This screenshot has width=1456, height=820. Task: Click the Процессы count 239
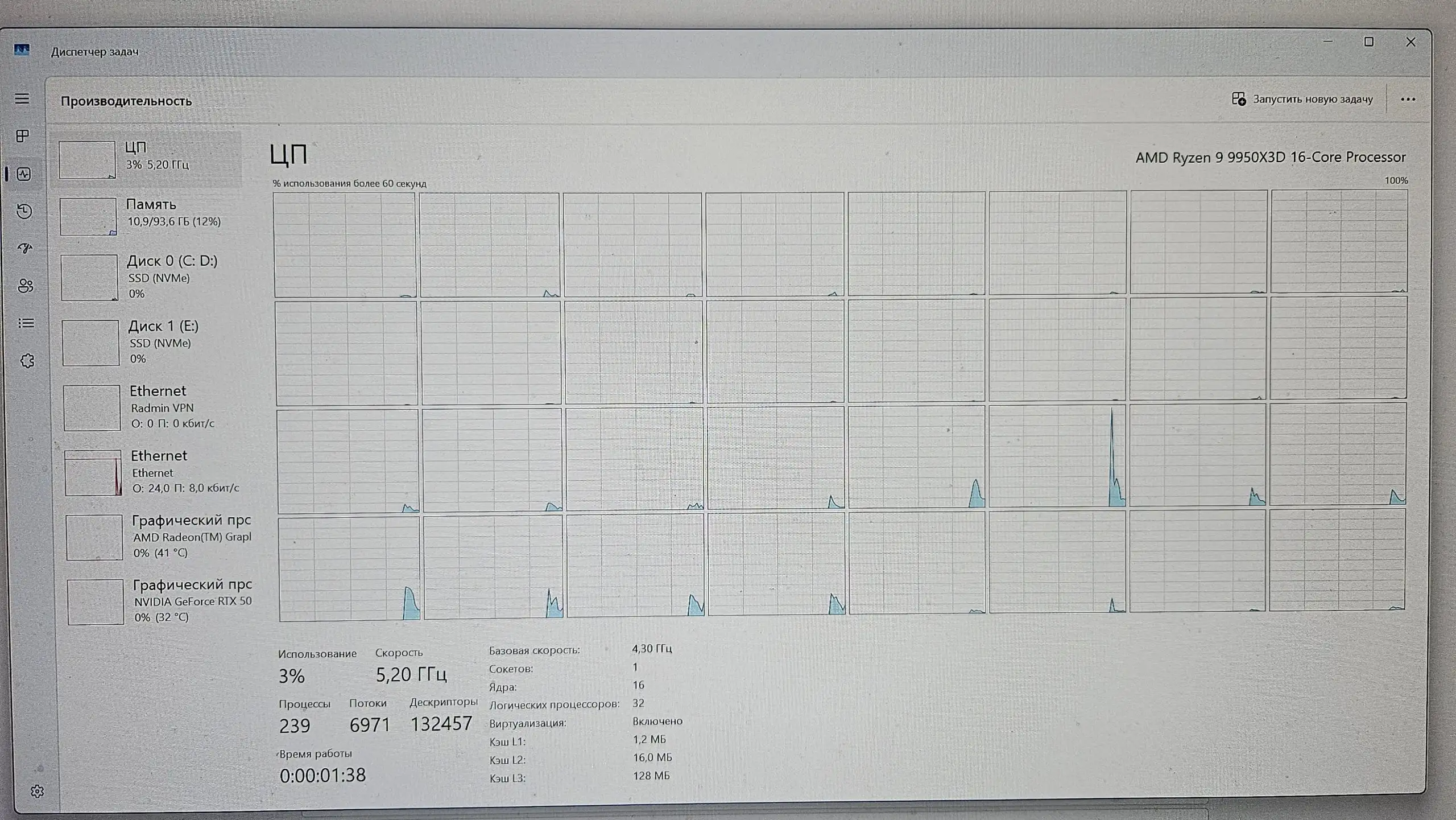pyautogui.click(x=295, y=726)
